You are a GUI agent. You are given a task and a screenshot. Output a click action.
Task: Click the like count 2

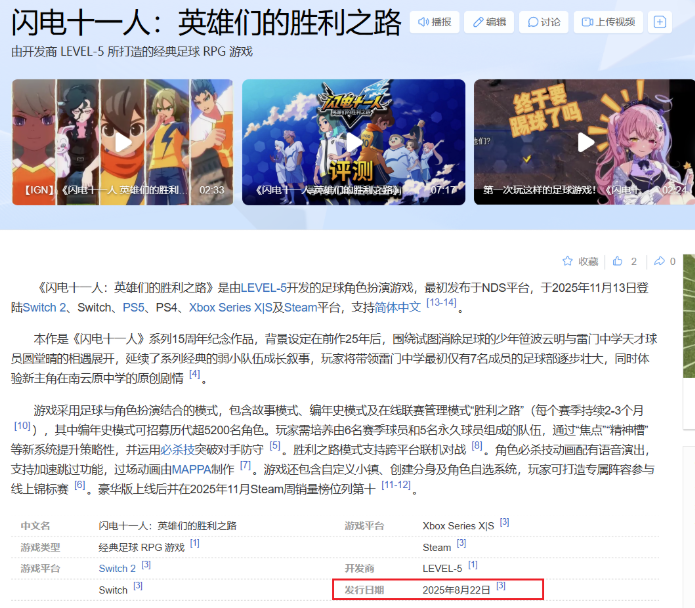[x=634, y=261]
